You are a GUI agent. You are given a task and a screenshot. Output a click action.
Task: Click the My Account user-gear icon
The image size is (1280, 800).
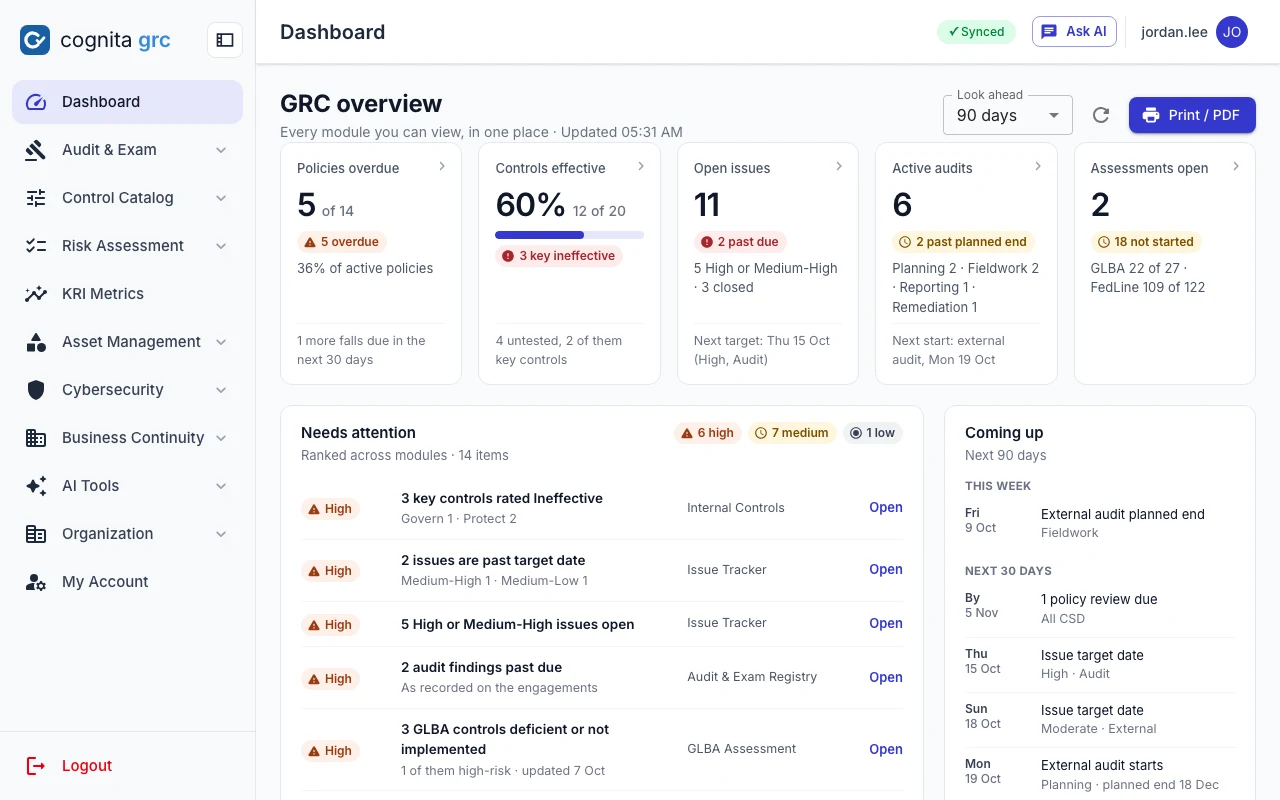click(x=36, y=582)
